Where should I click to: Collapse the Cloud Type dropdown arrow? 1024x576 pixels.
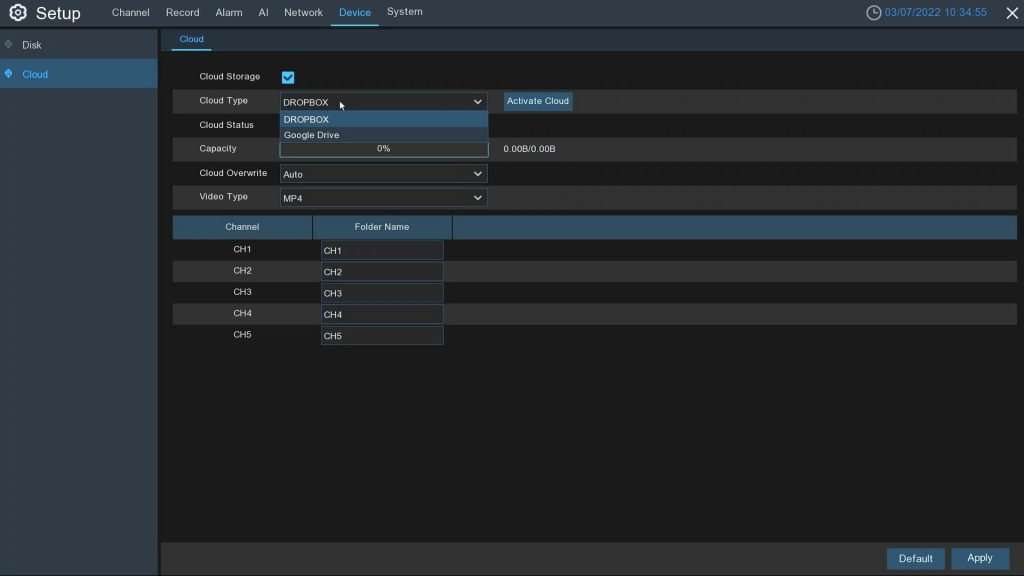click(x=478, y=101)
